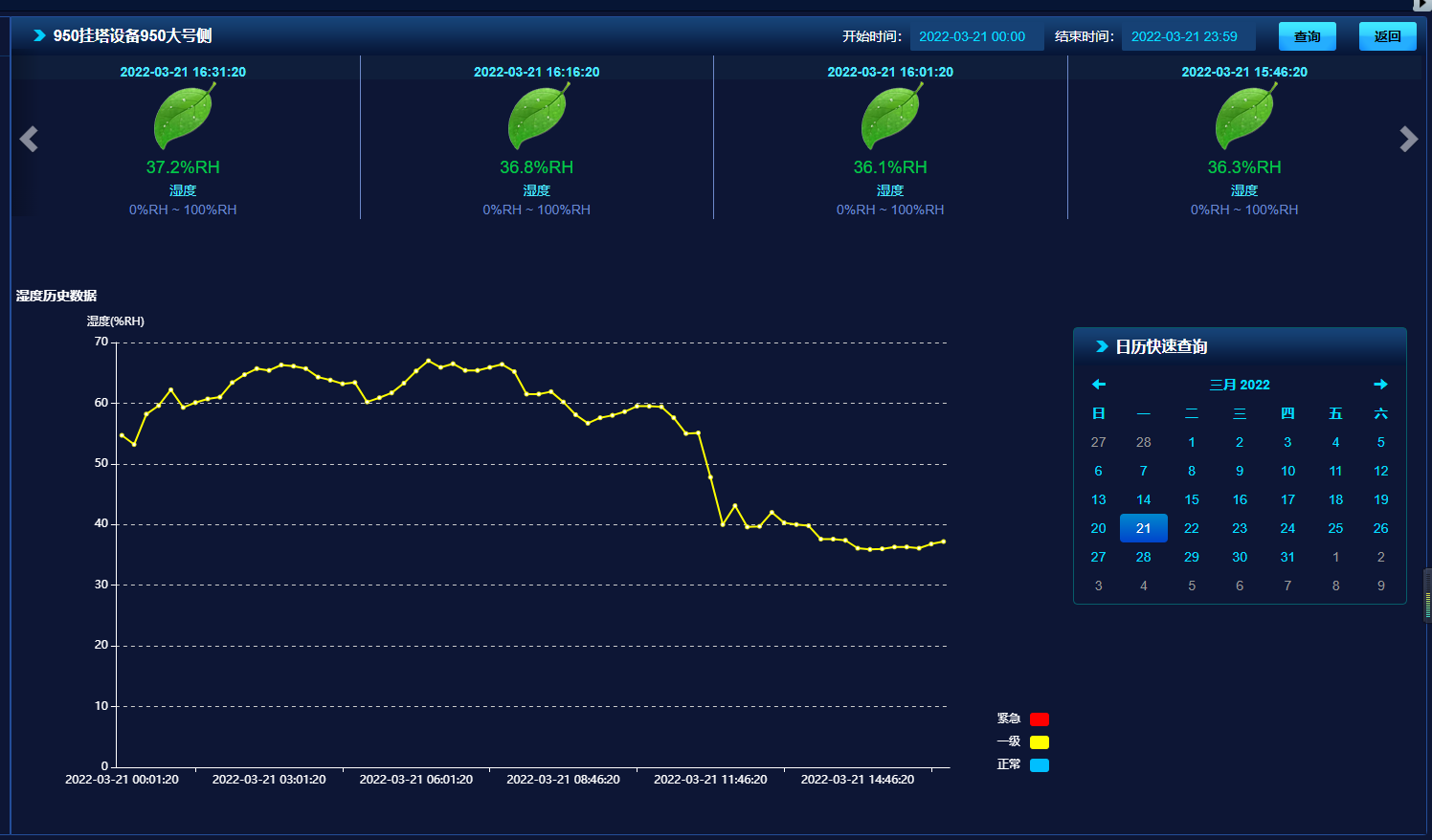Toggle the yellow 一级 legend series
Screen dimensions: 1432x840
point(1039,742)
